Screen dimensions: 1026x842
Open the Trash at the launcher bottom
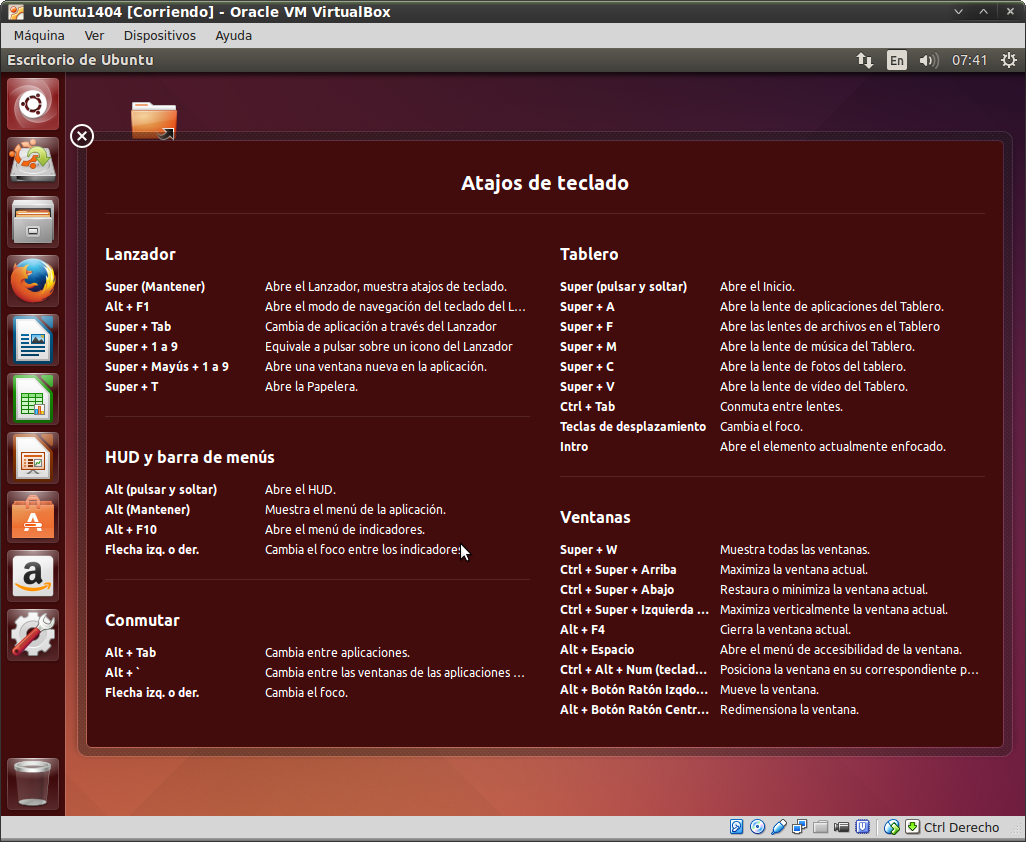click(34, 783)
